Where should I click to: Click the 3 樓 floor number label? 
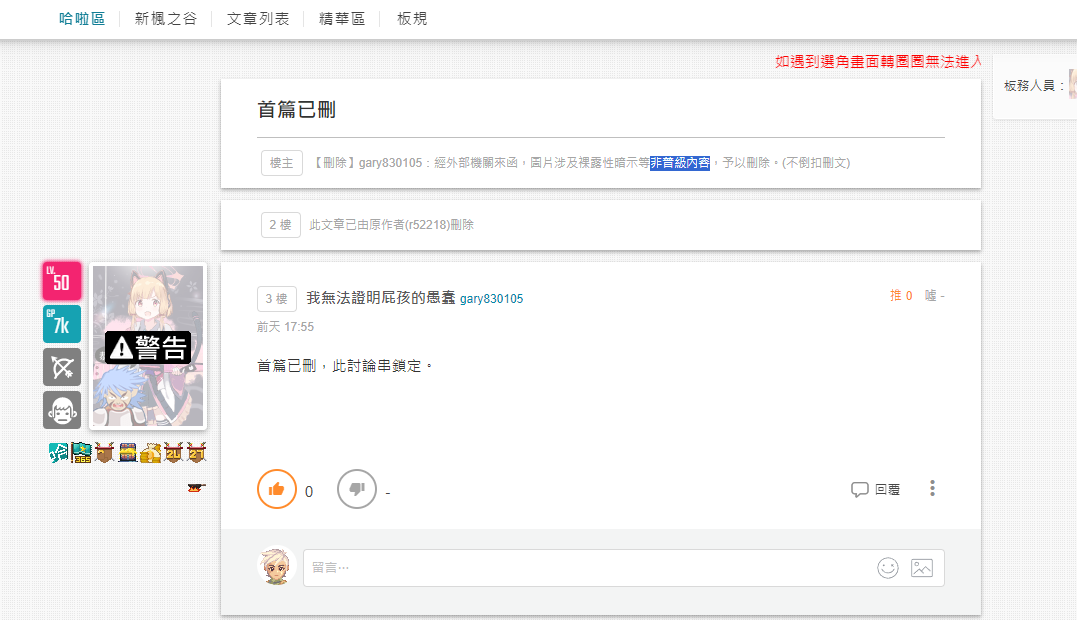tap(277, 298)
